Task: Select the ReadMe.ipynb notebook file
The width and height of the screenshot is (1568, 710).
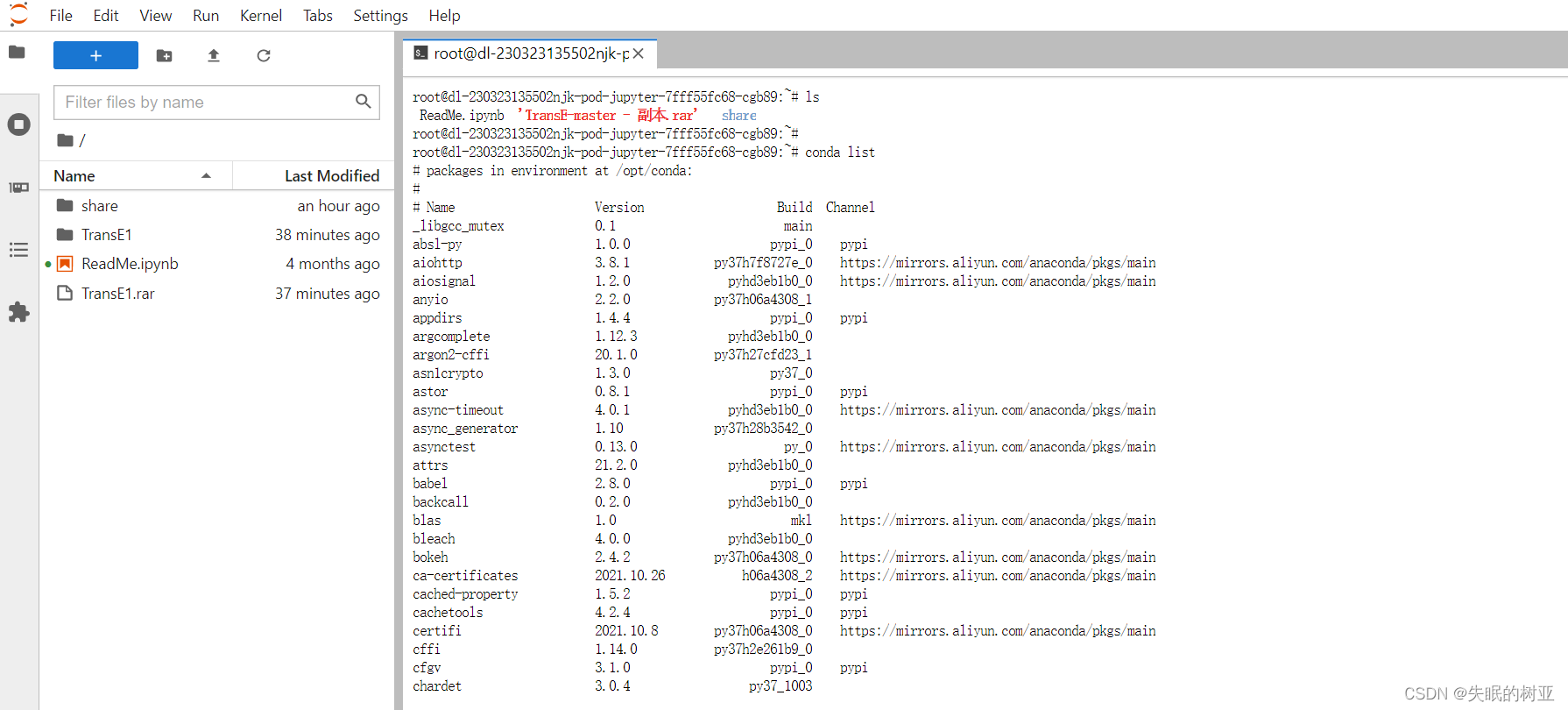Action: tap(217, 264)
